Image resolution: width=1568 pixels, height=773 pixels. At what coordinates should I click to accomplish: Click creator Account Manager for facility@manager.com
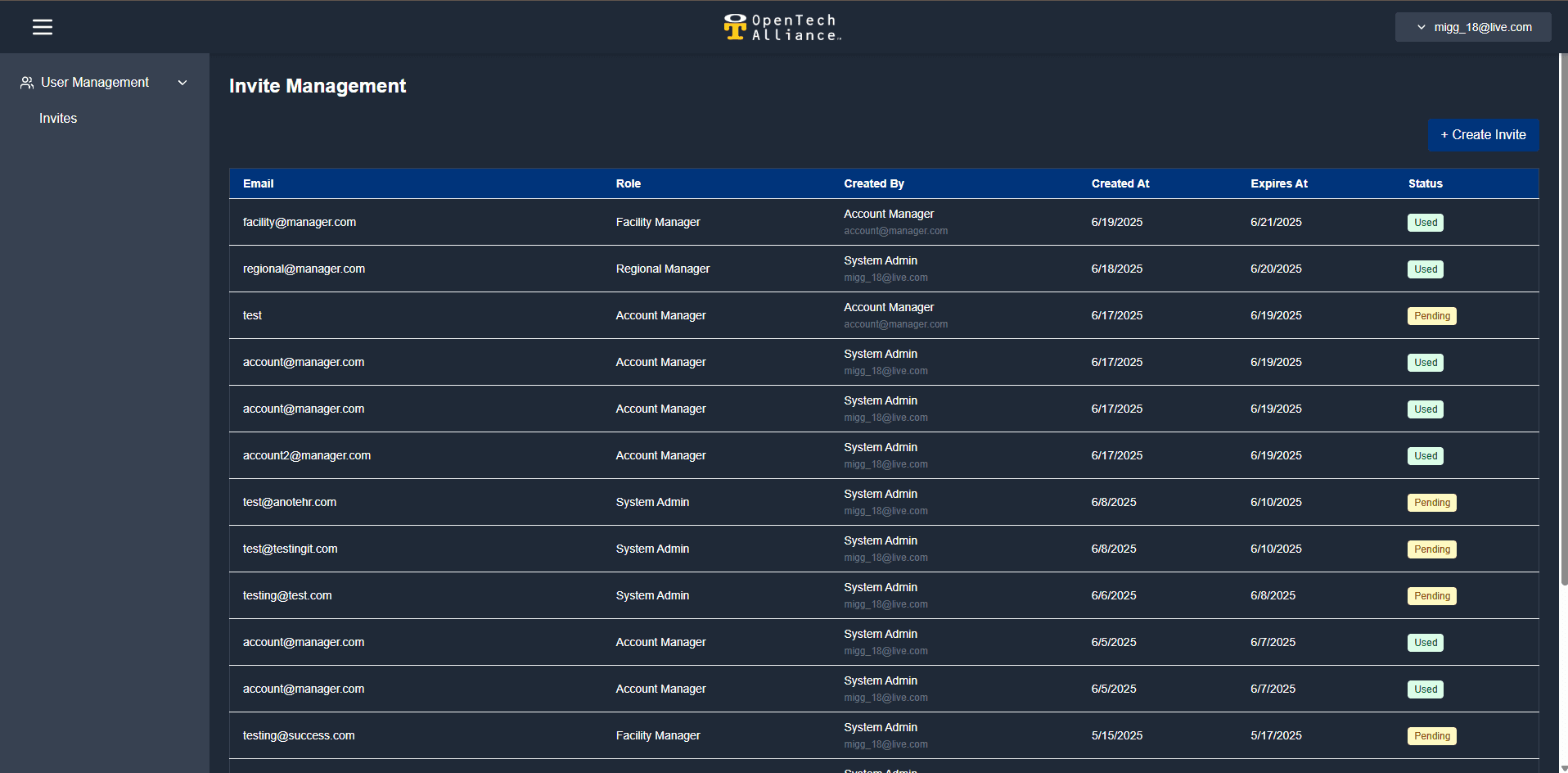point(889,214)
